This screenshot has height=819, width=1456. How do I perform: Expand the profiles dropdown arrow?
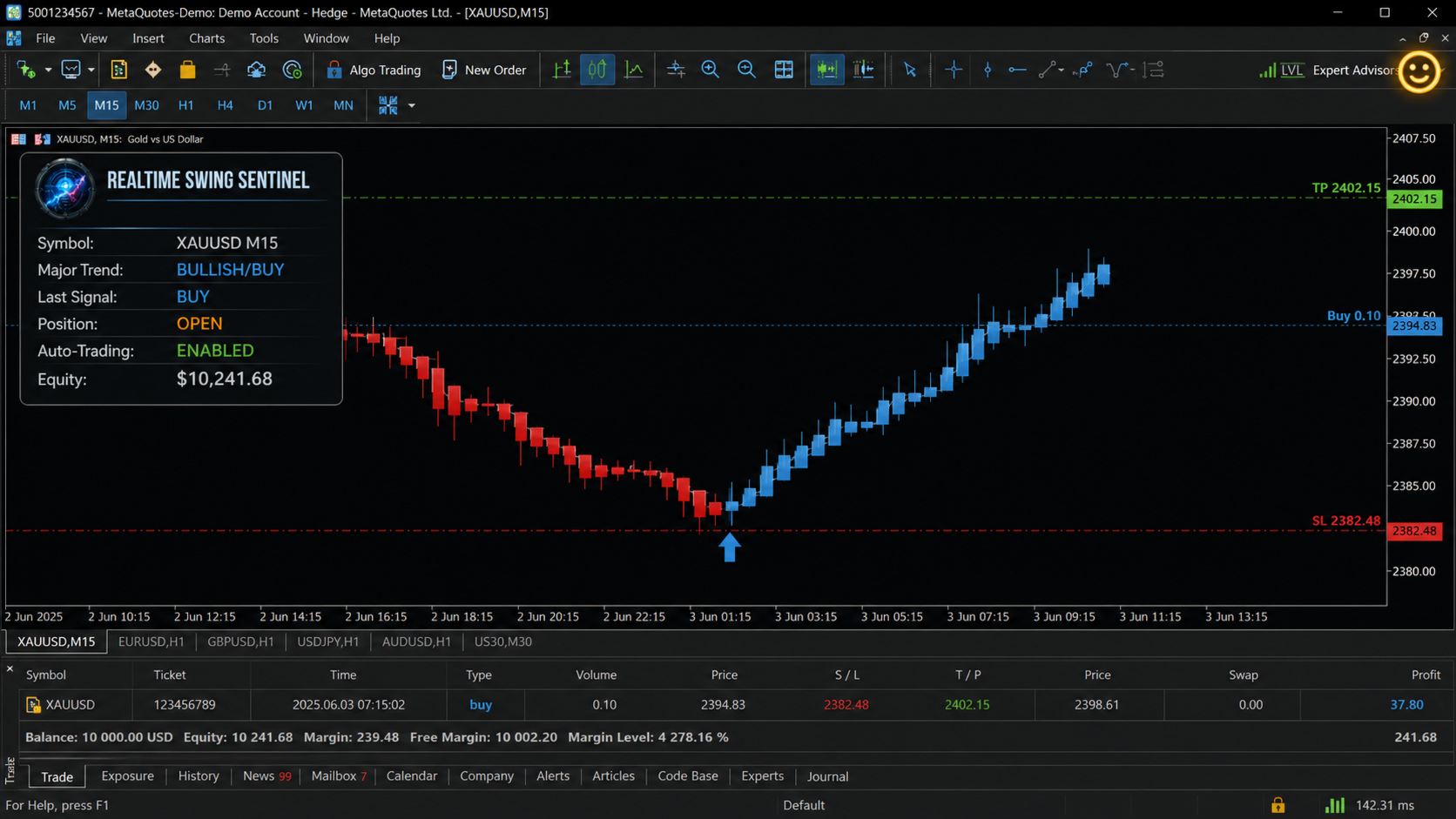tap(91, 70)
